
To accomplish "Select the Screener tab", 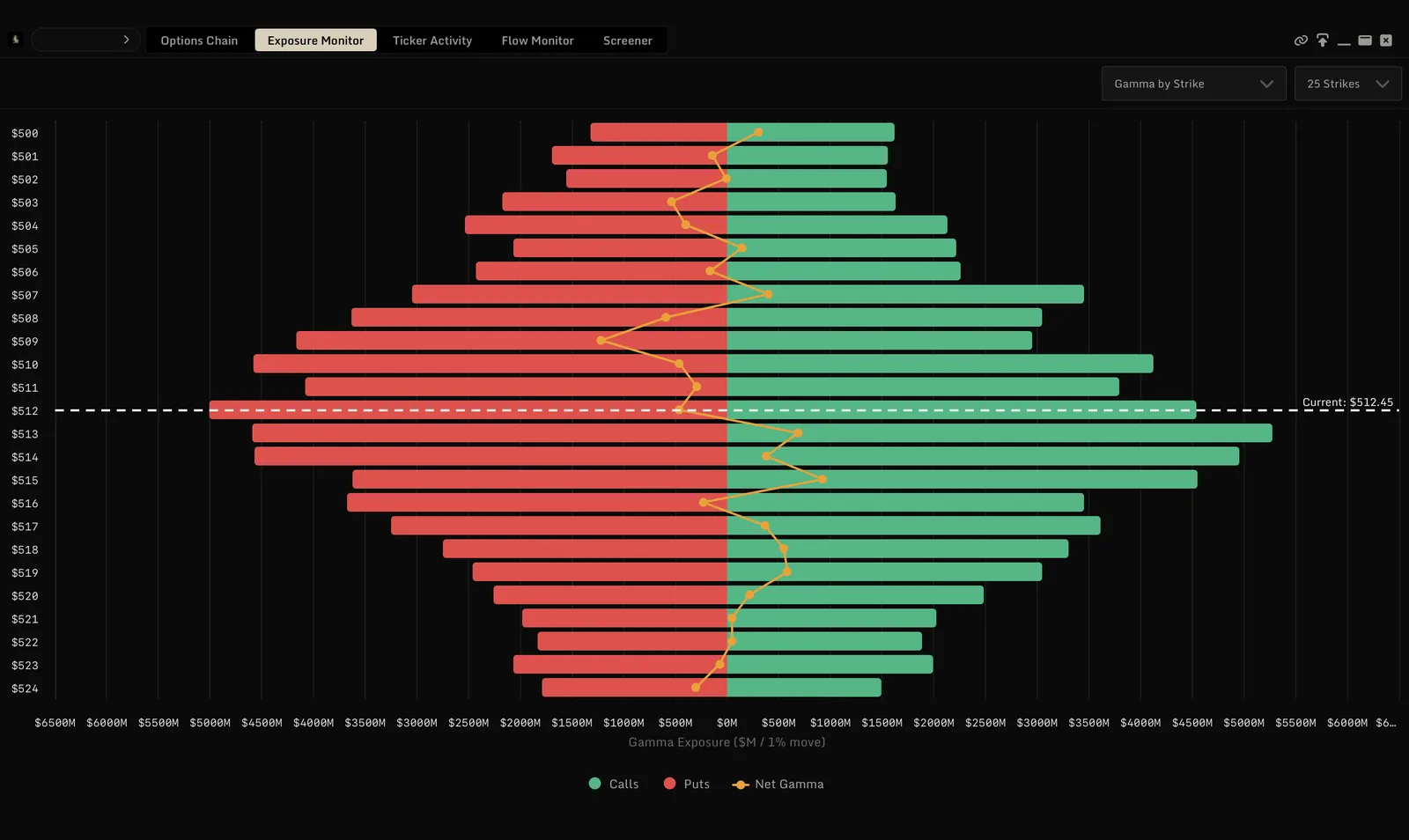I will pos(628,41).
